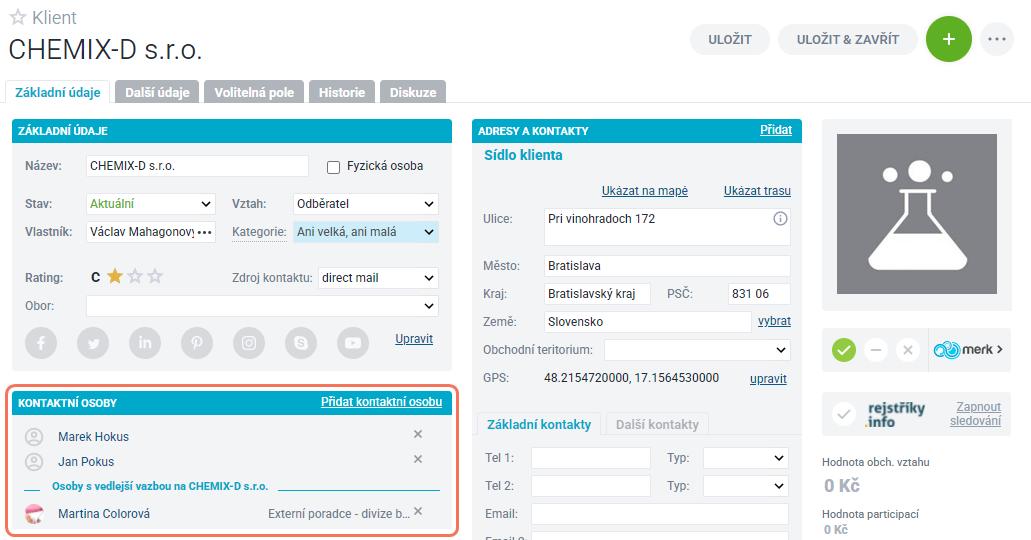Image resolution: width=1031 pixels, height=540 pixels.
Task: Click the Název input field
Action: [x=197, y=166]
